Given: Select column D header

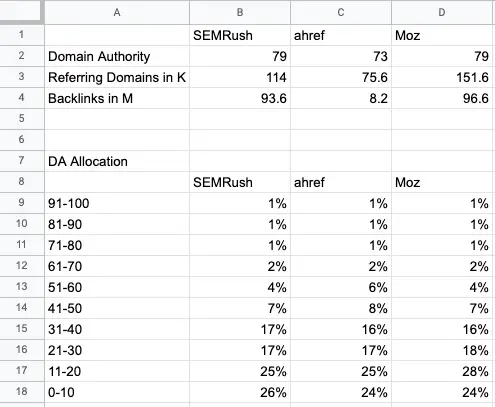Looking at the screenshot, I should (x=442, y=12).
